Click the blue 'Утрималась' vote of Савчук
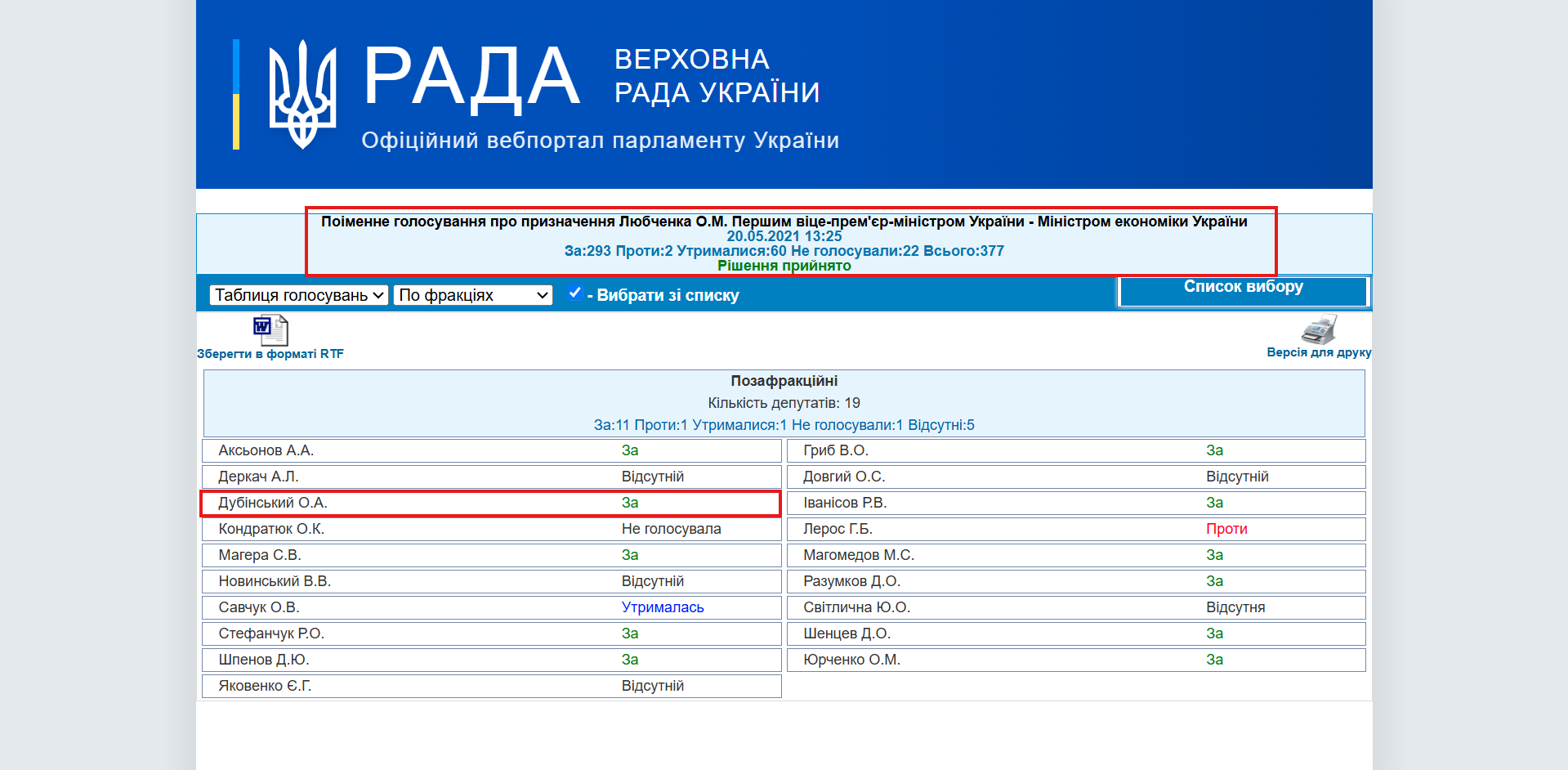Image resolution: width=1568 pixels, height=770 pixels. tap(663, 607)
